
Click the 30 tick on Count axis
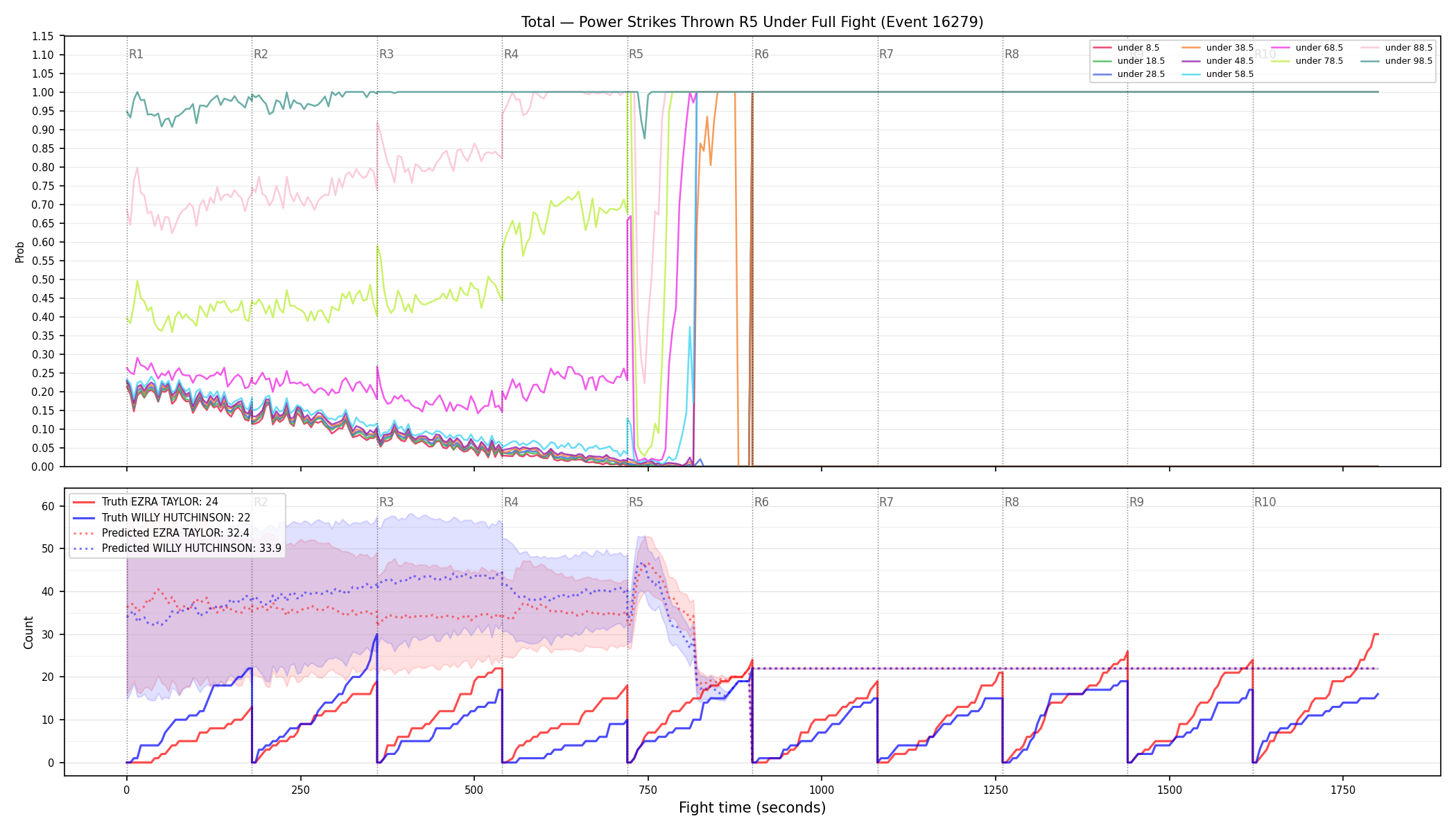pyautogui.click(x=48, y=634)
